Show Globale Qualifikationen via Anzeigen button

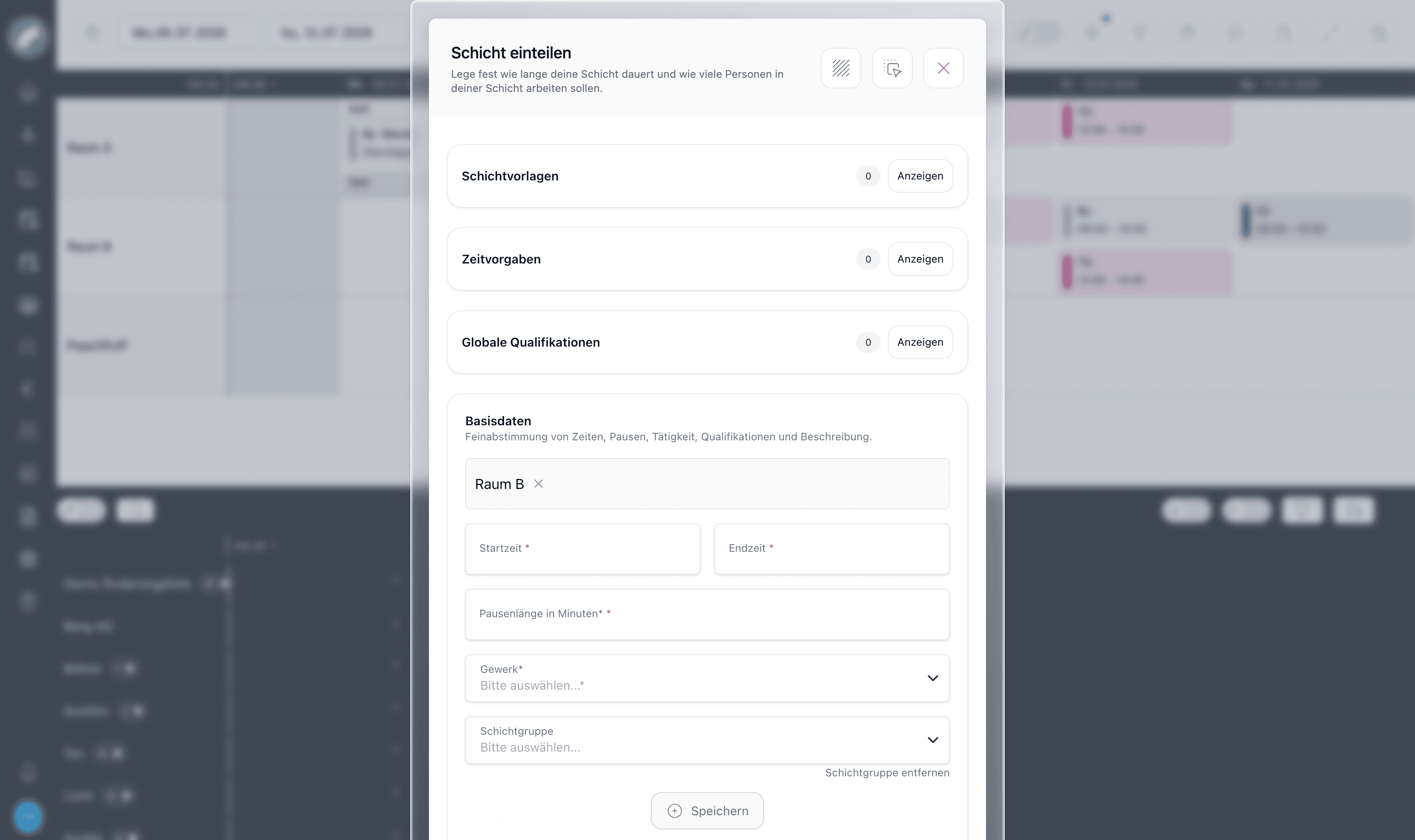(920, 342)
